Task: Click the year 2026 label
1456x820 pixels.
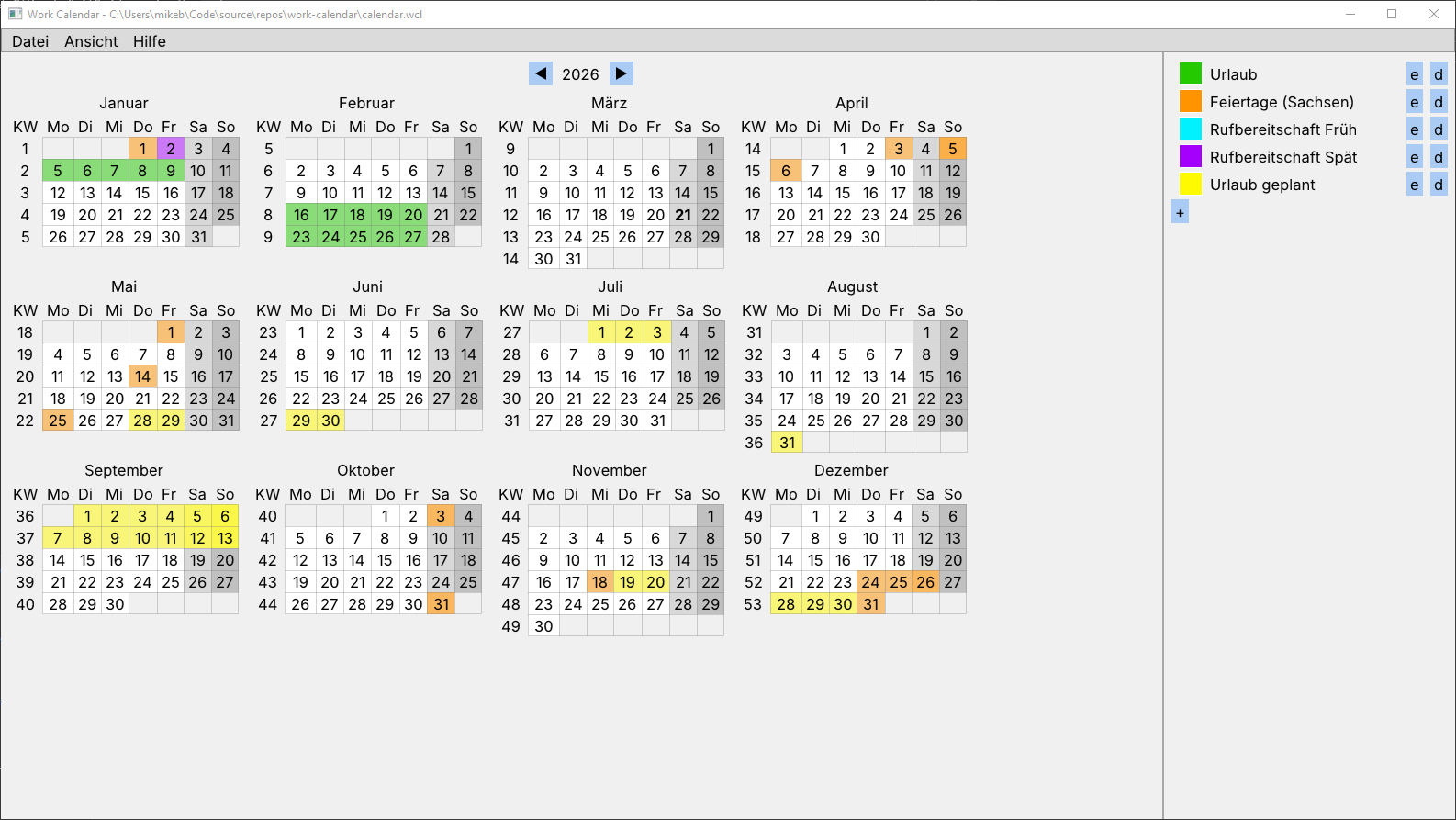Action: 580,74
